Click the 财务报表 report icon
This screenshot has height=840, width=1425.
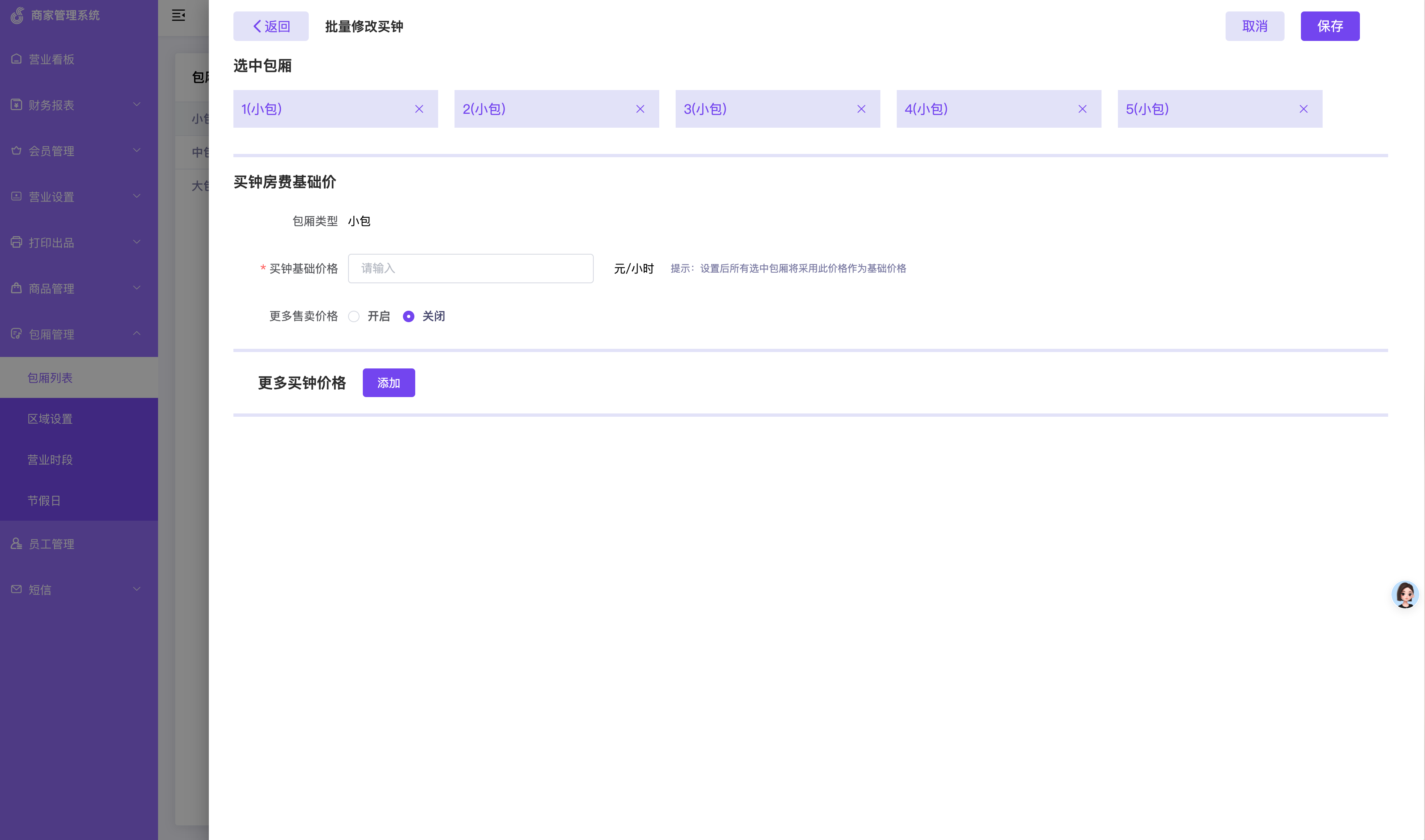[16, 105]
